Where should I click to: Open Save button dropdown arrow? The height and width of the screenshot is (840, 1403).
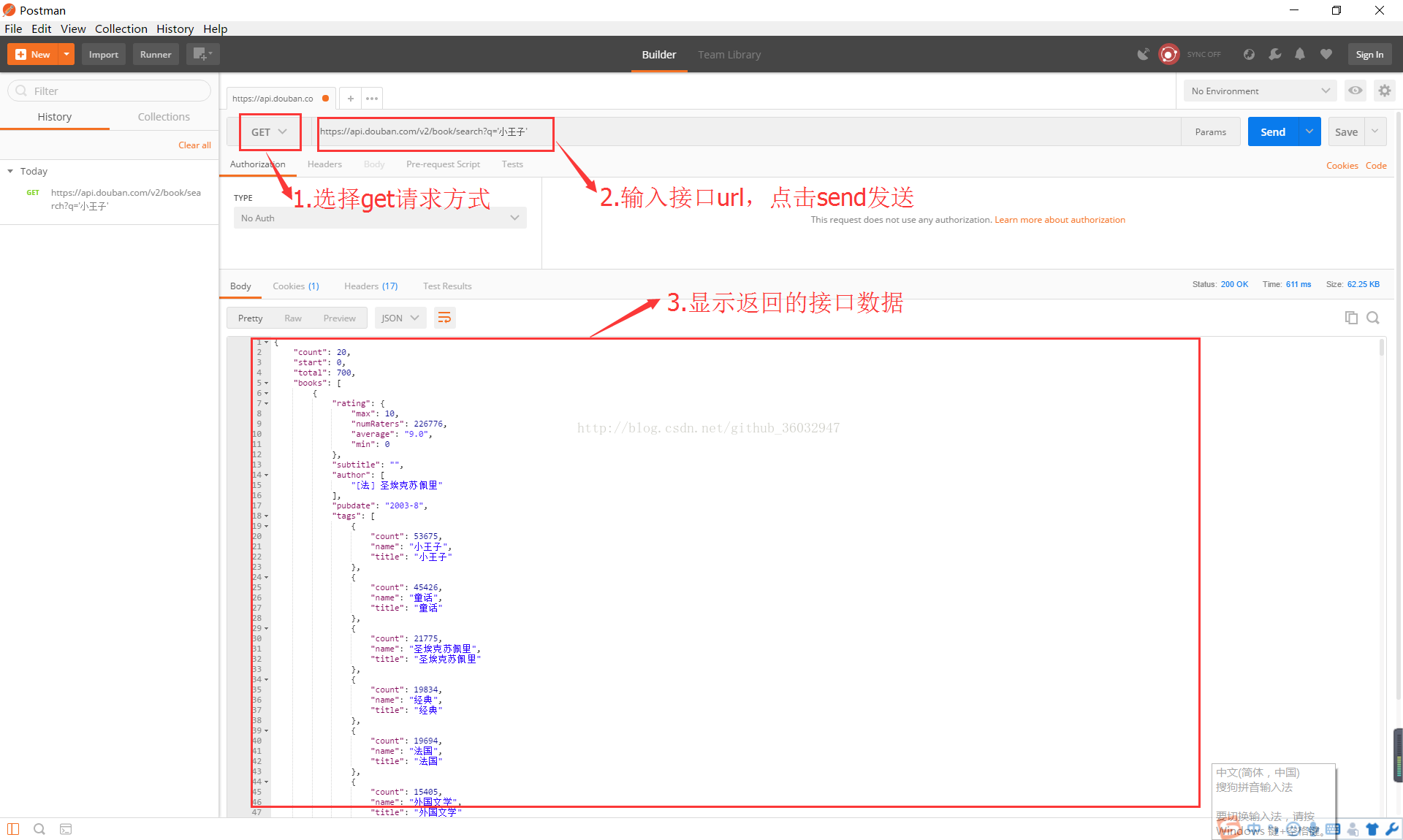click(x=1375, y=131)
